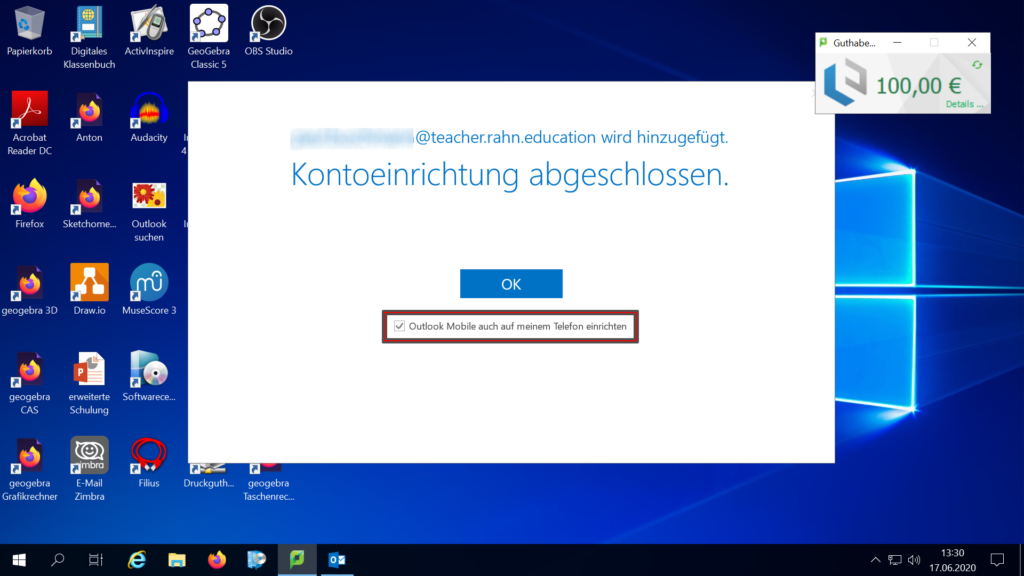Open the volume control tray icon
Screen dimensions: 1024x576
[x=914, y=560]
